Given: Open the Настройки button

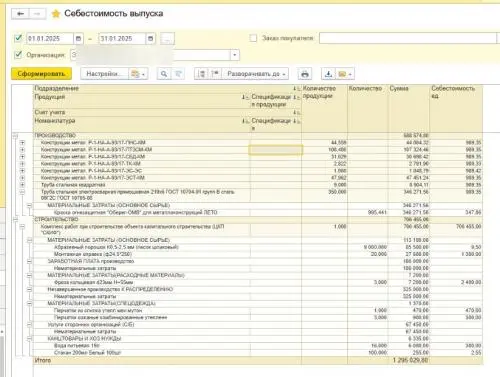Looking at the screenshot, I should tap(105, 74).
